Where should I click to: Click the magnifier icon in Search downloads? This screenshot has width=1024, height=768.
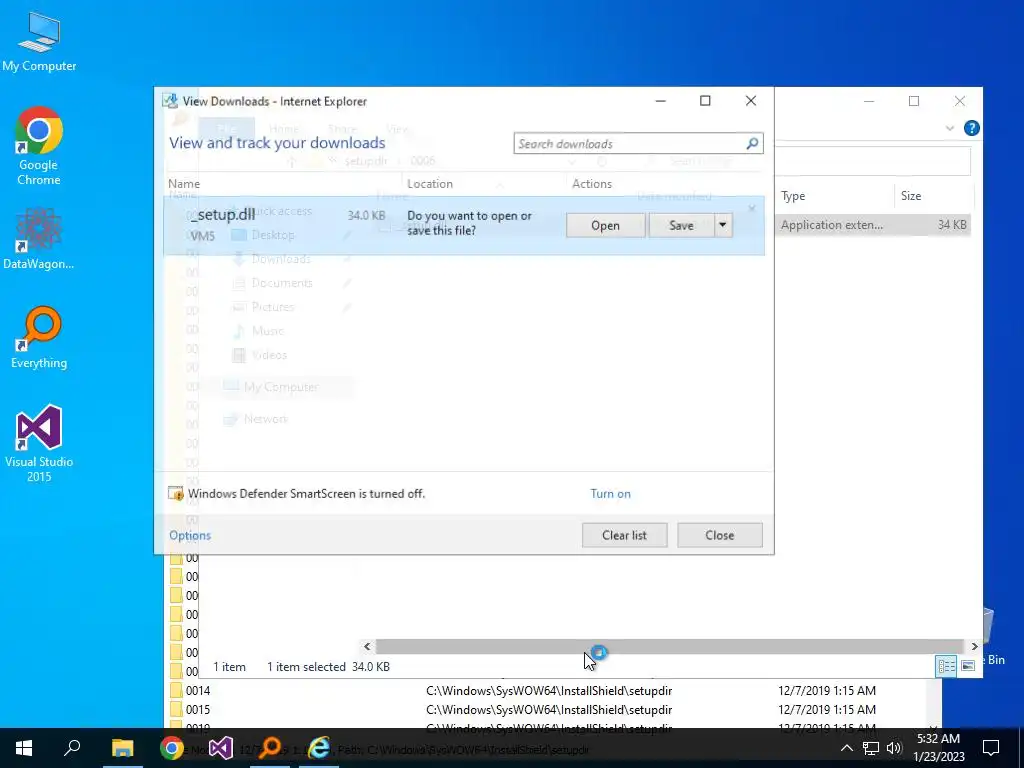(x=752, y=143)
